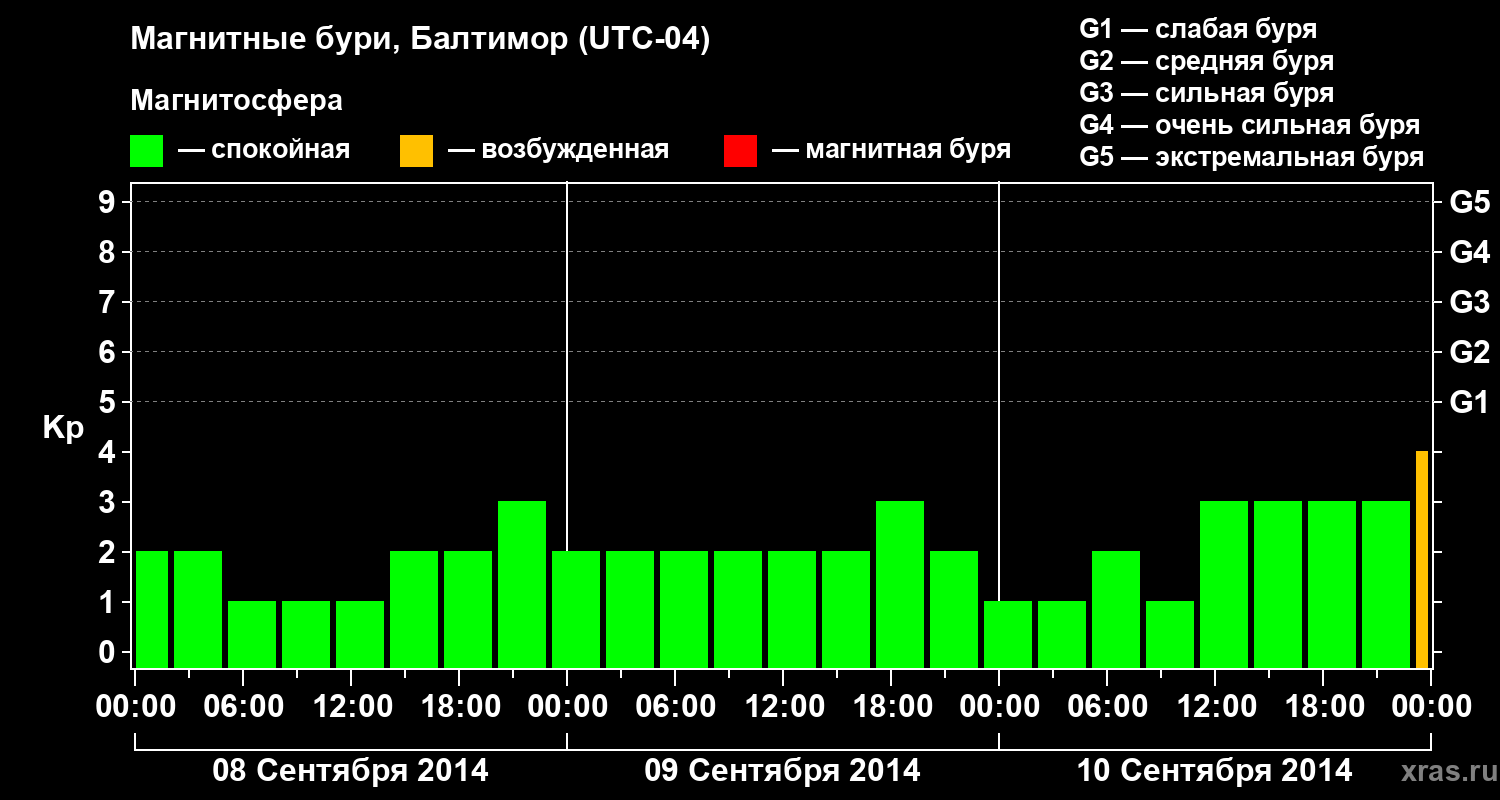Image resolution: width=1500 pixels, height=800 pixels.
Task: Click the 18:00 time label above 09 Сентября
Action: 891,706
